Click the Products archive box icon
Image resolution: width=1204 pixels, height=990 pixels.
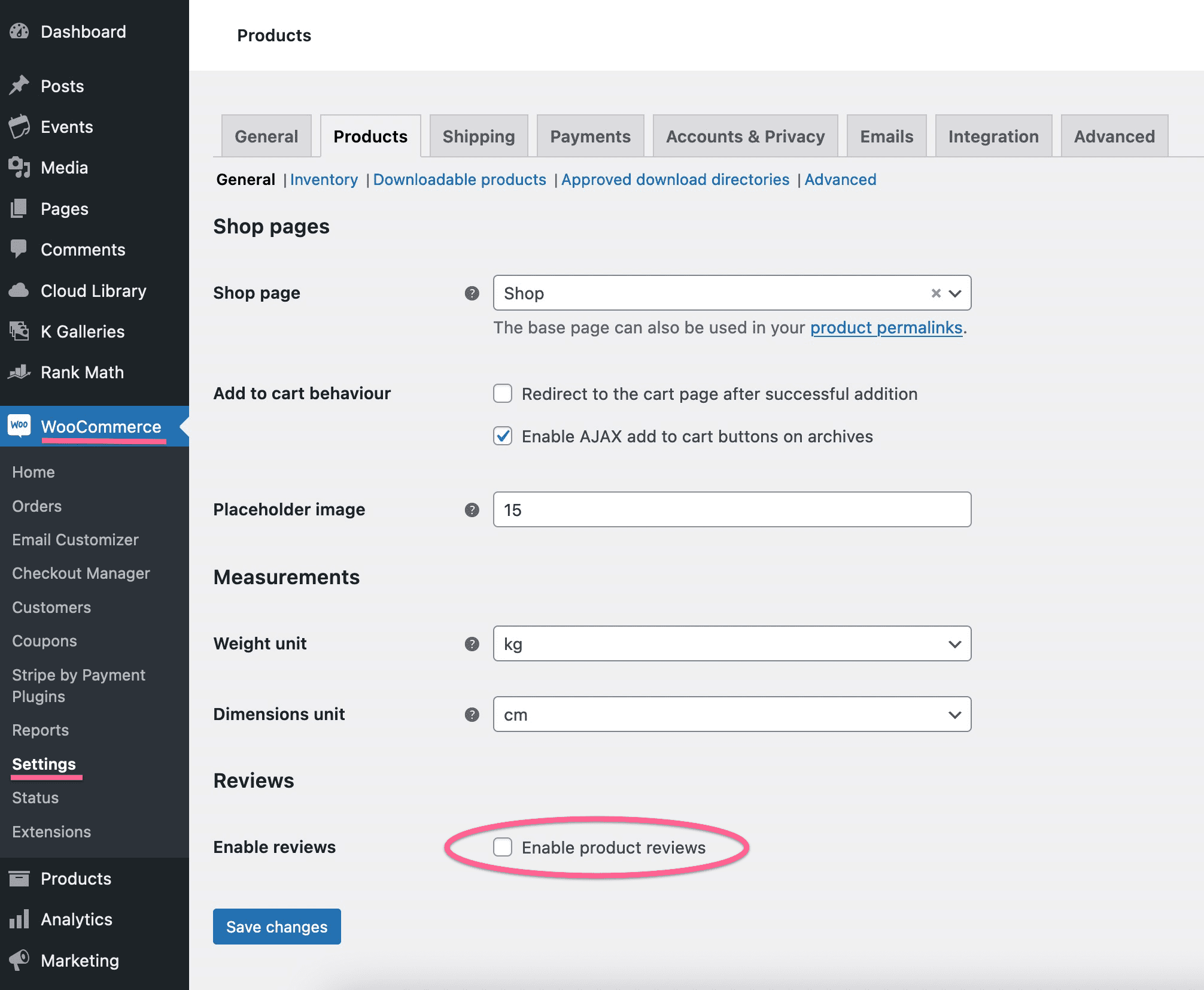coord(19,878)
